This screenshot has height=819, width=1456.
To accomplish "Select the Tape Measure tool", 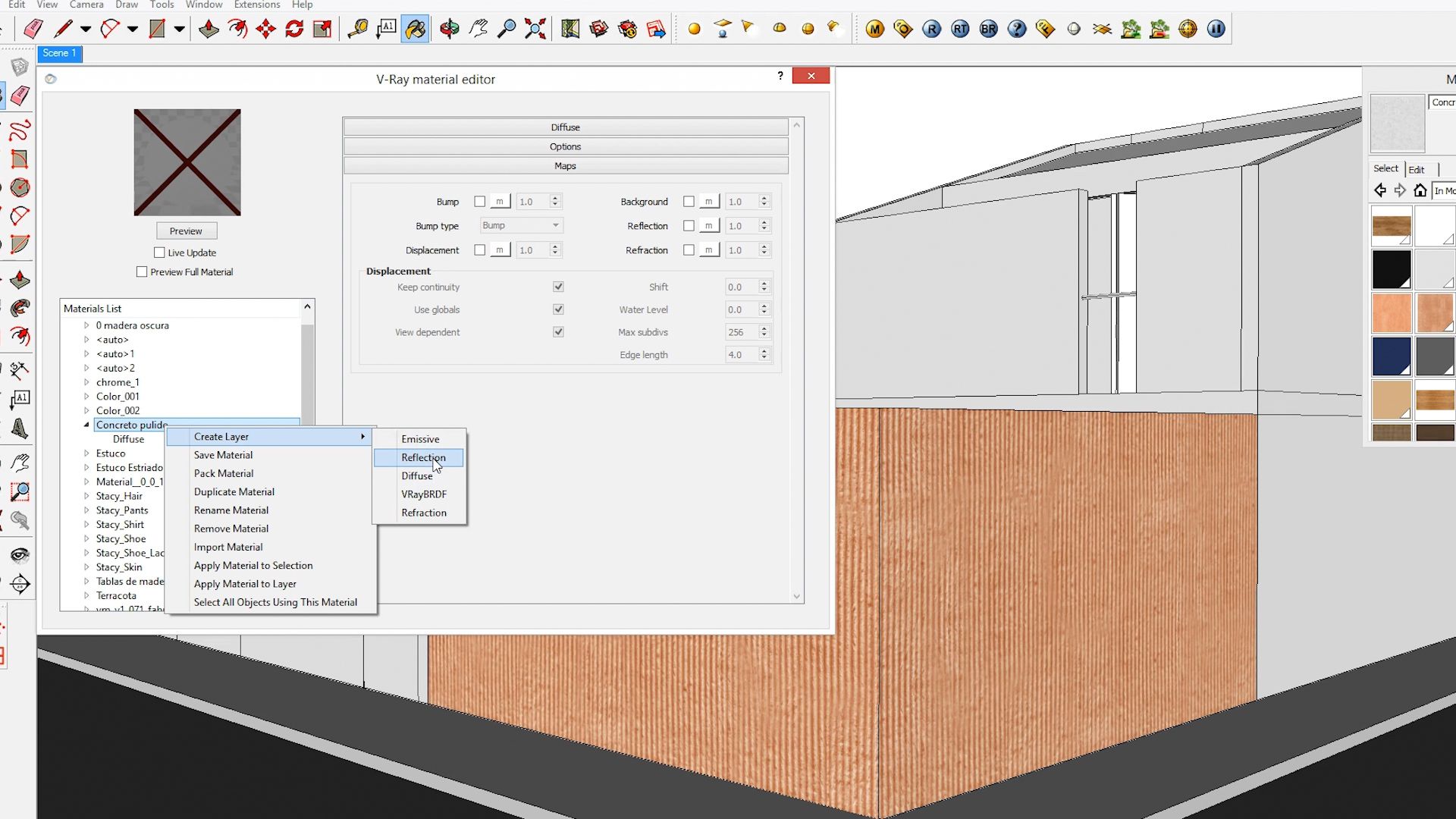I will coord(357,29).
